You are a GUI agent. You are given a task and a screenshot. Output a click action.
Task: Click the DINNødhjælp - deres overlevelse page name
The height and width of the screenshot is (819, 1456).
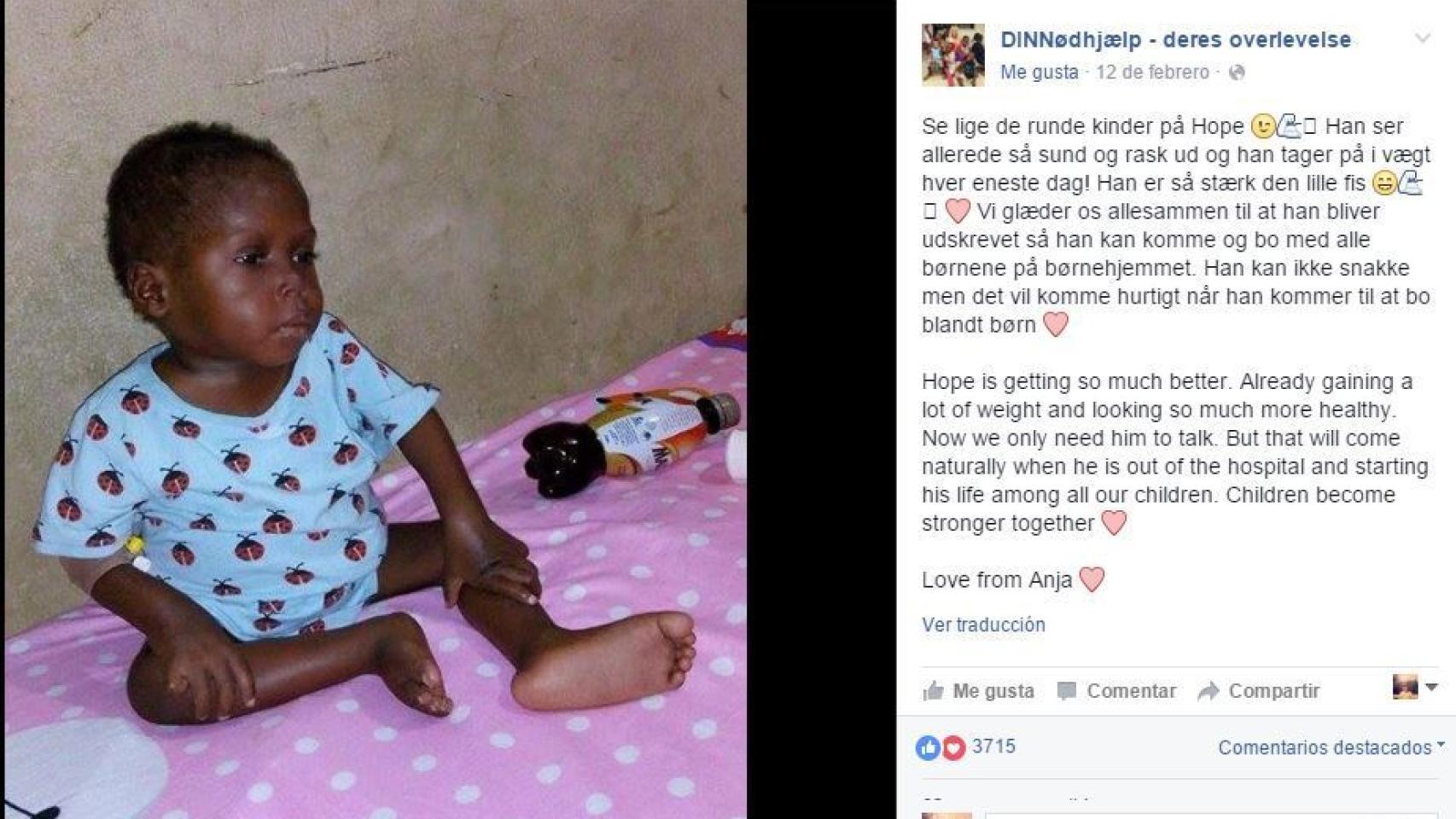[x=1175, y=39]
